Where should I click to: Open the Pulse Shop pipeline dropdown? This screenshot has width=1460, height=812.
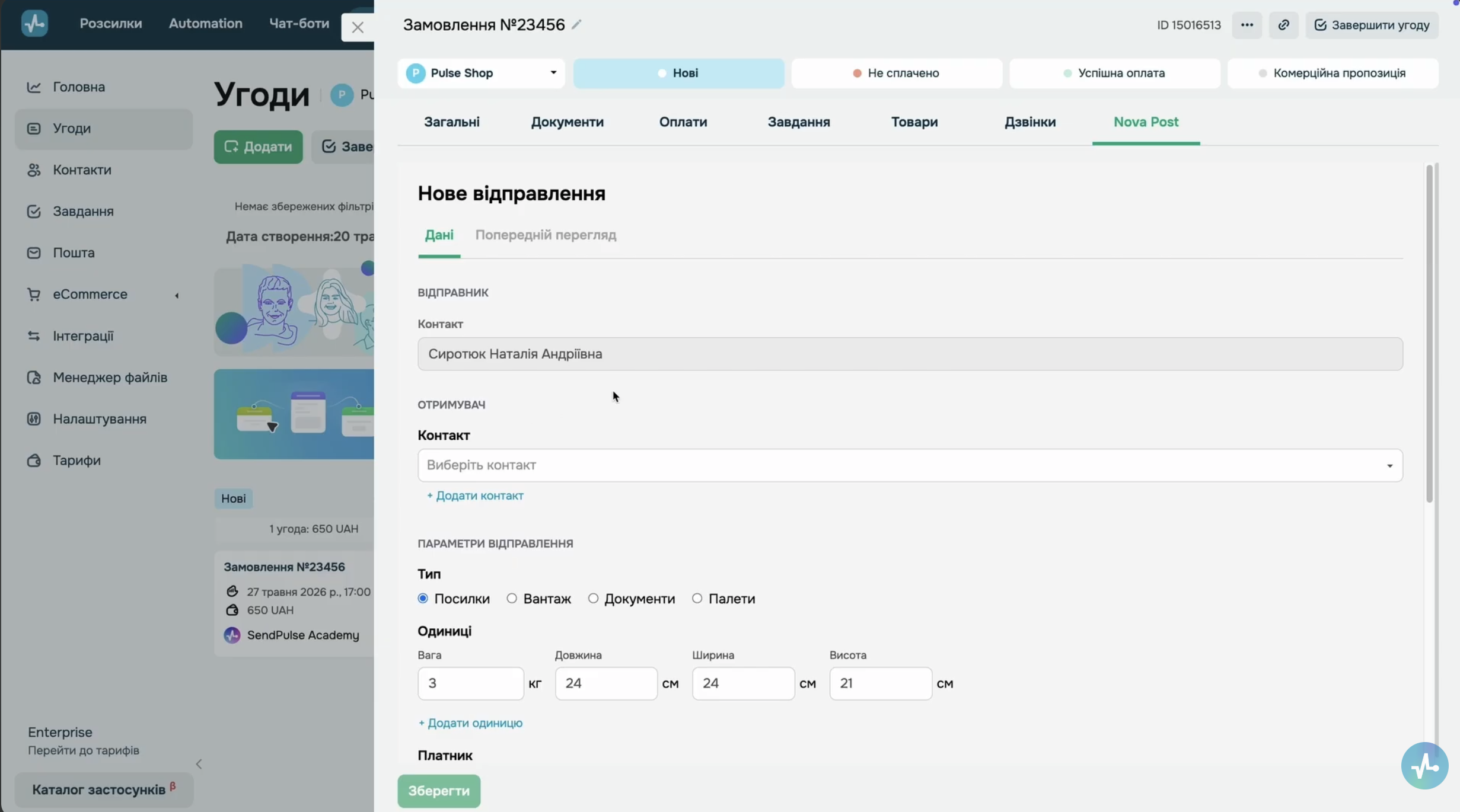[x=481, y=73]
